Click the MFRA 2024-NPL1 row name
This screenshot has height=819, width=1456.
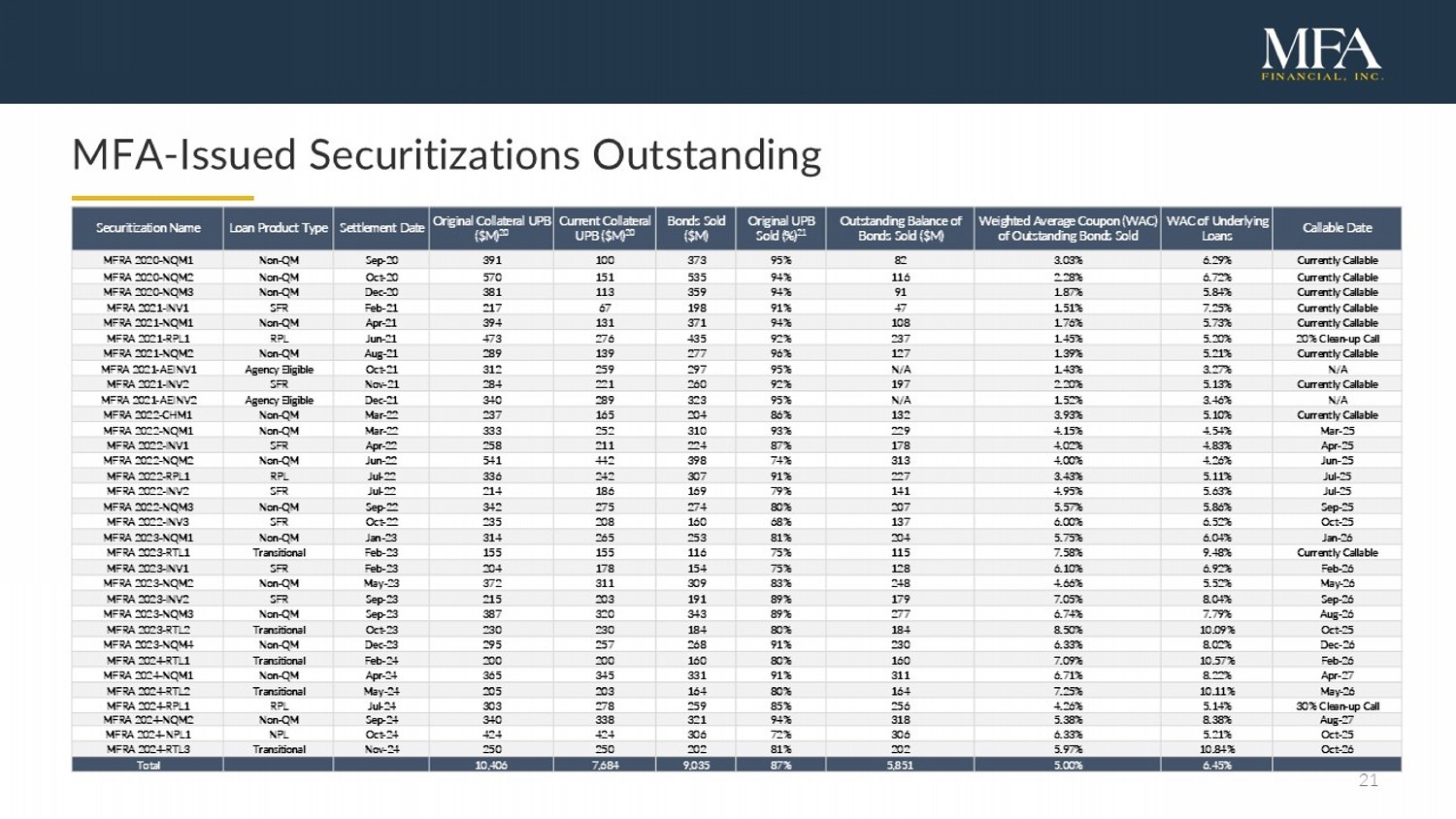pos(149,735)
